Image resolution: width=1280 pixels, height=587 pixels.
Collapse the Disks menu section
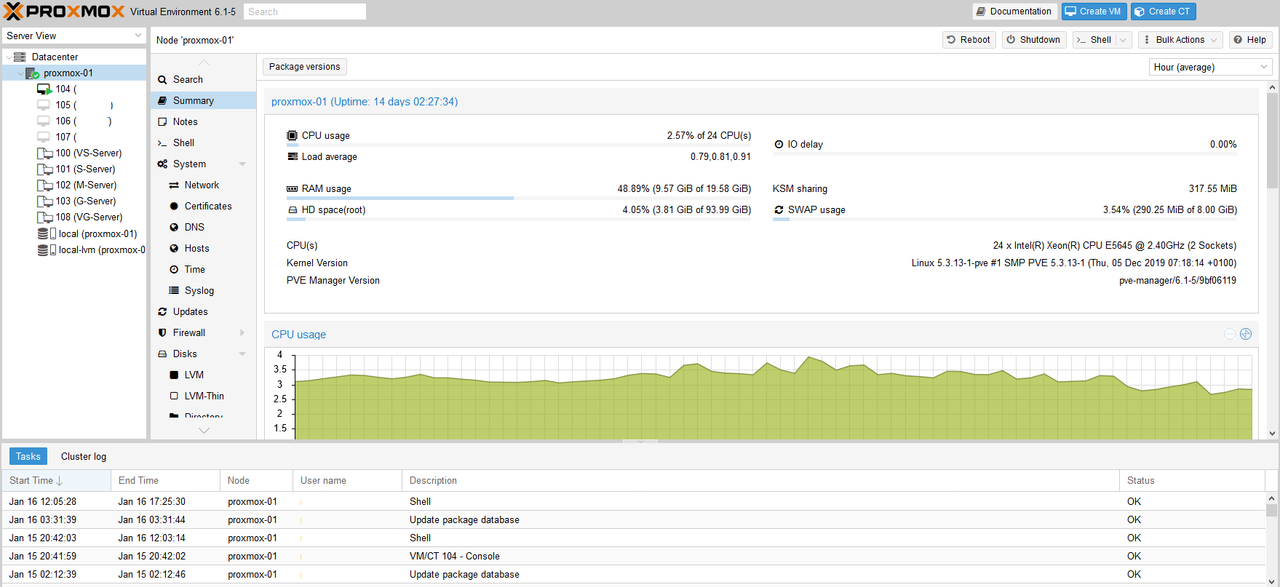click(242, 354)
